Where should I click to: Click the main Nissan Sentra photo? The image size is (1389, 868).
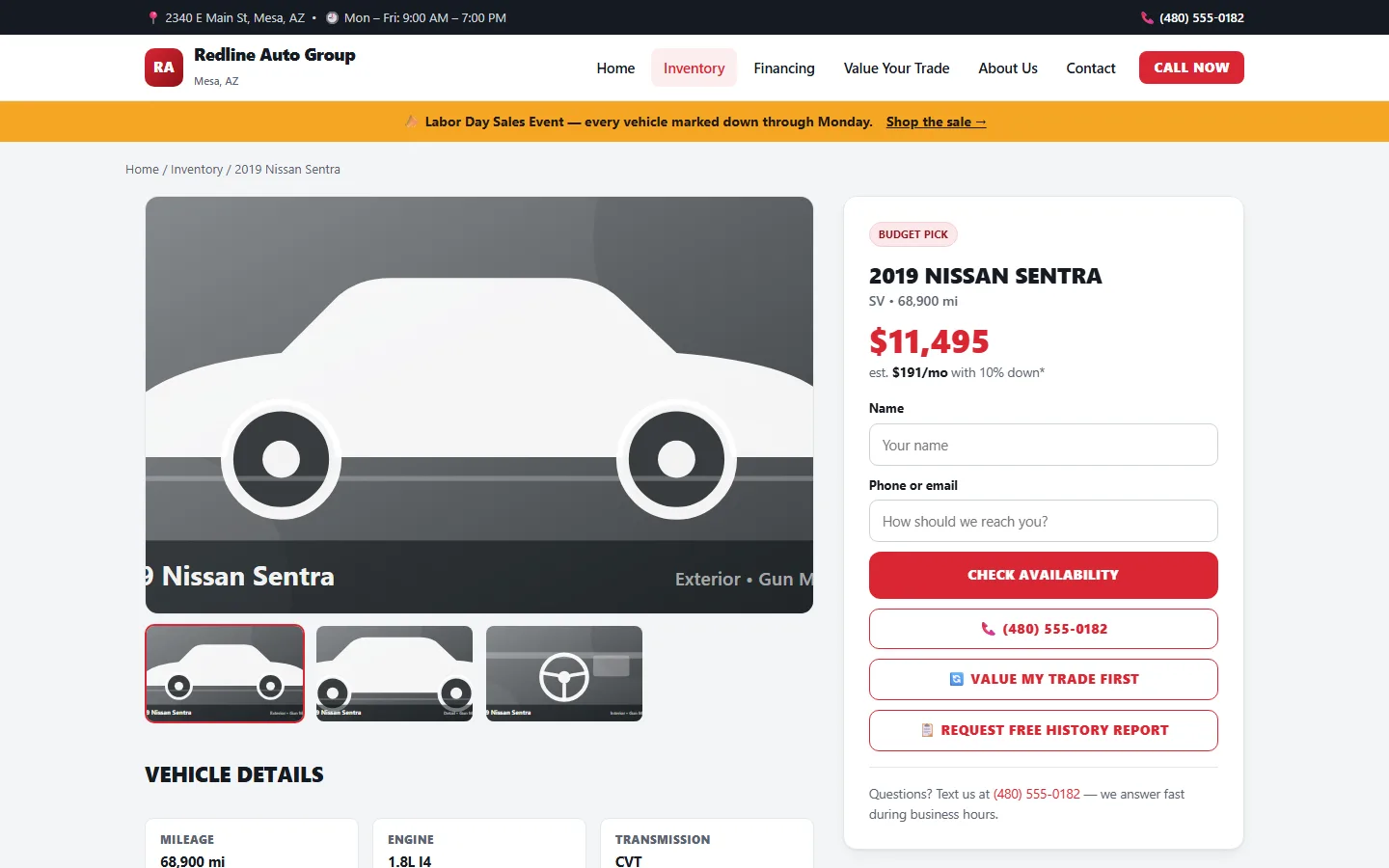tap(479, 405)
